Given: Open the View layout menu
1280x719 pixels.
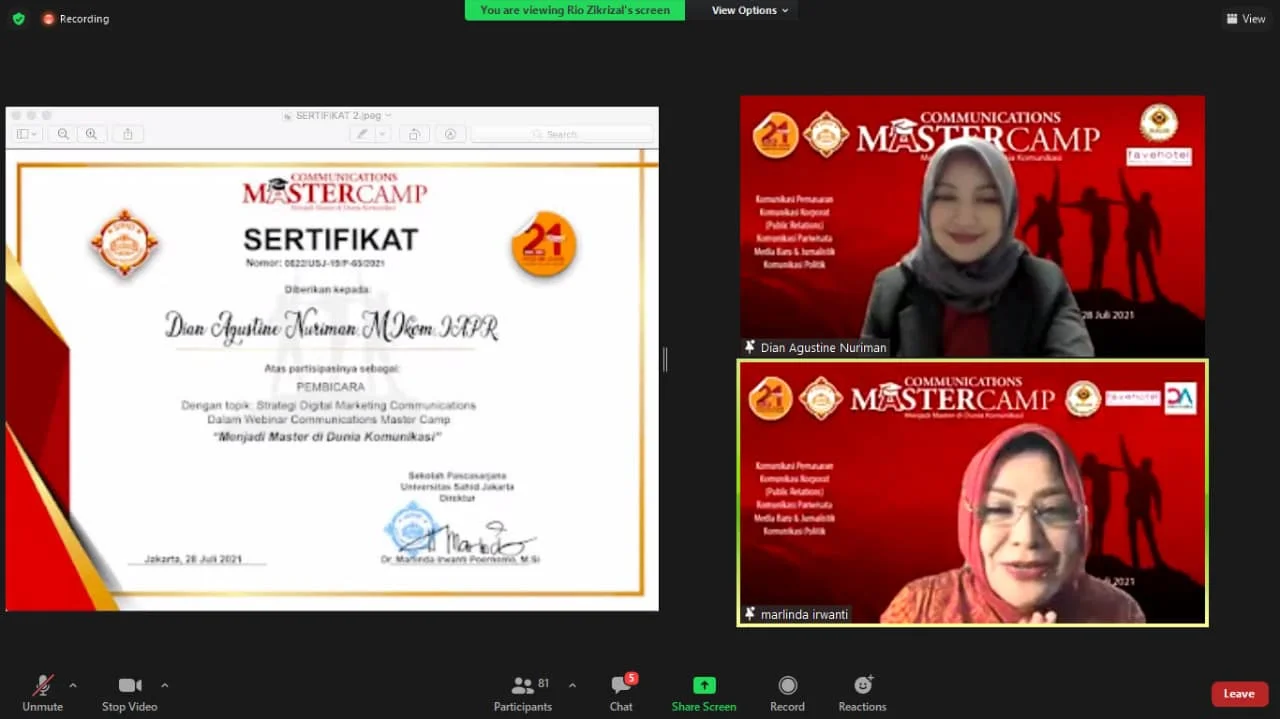Looking at the screenshot, I should pos(1246,18).
